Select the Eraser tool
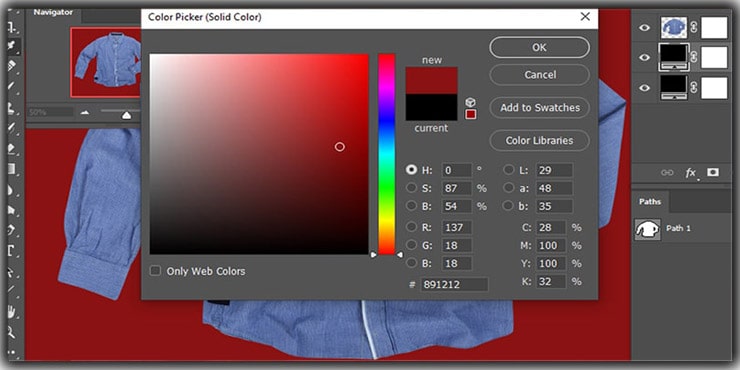The width and height of the screenshot is (740, 370). pos(12,149)
